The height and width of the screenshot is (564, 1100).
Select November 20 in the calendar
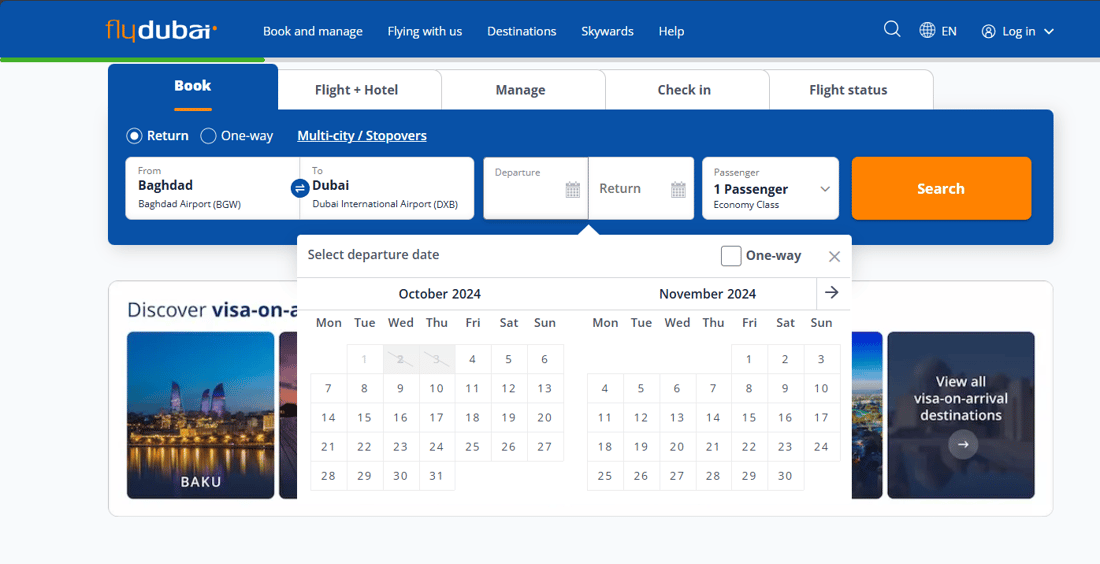[677, 446]
